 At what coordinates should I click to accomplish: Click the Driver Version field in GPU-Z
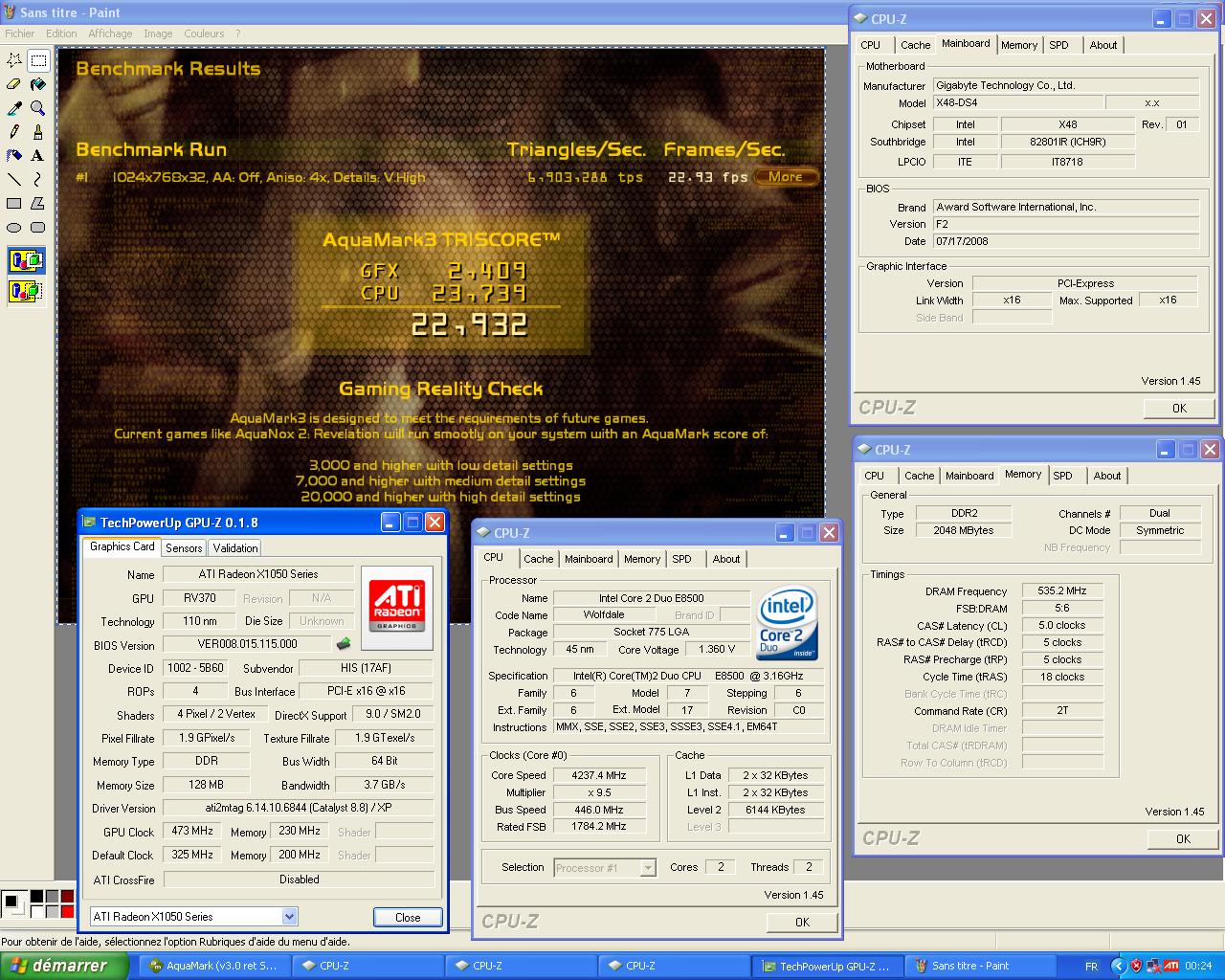point(298,808)
